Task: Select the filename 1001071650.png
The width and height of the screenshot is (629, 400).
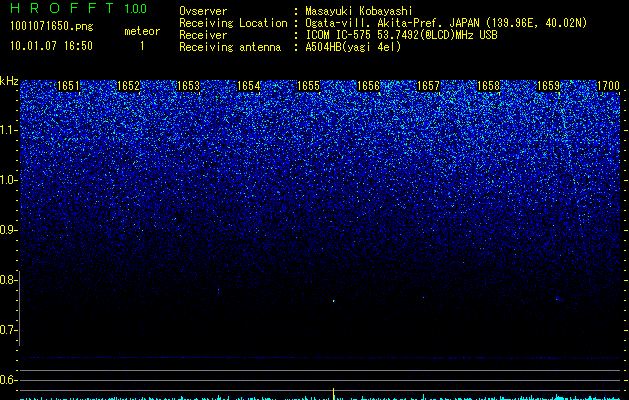Action: pyautogui.click(x=52, y=26)
